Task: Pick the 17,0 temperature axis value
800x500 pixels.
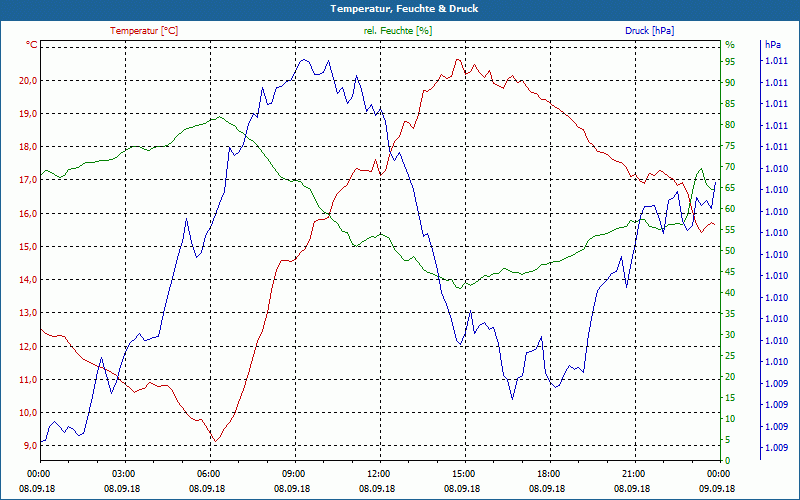Action: pyautogui.click(x=28, y=180)
